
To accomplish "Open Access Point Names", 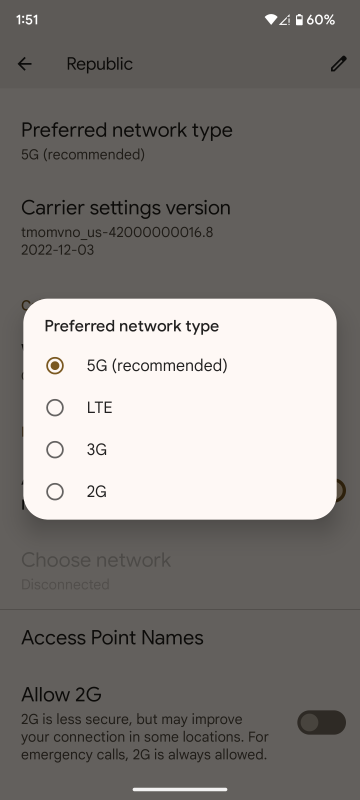I will pos(180,638).
